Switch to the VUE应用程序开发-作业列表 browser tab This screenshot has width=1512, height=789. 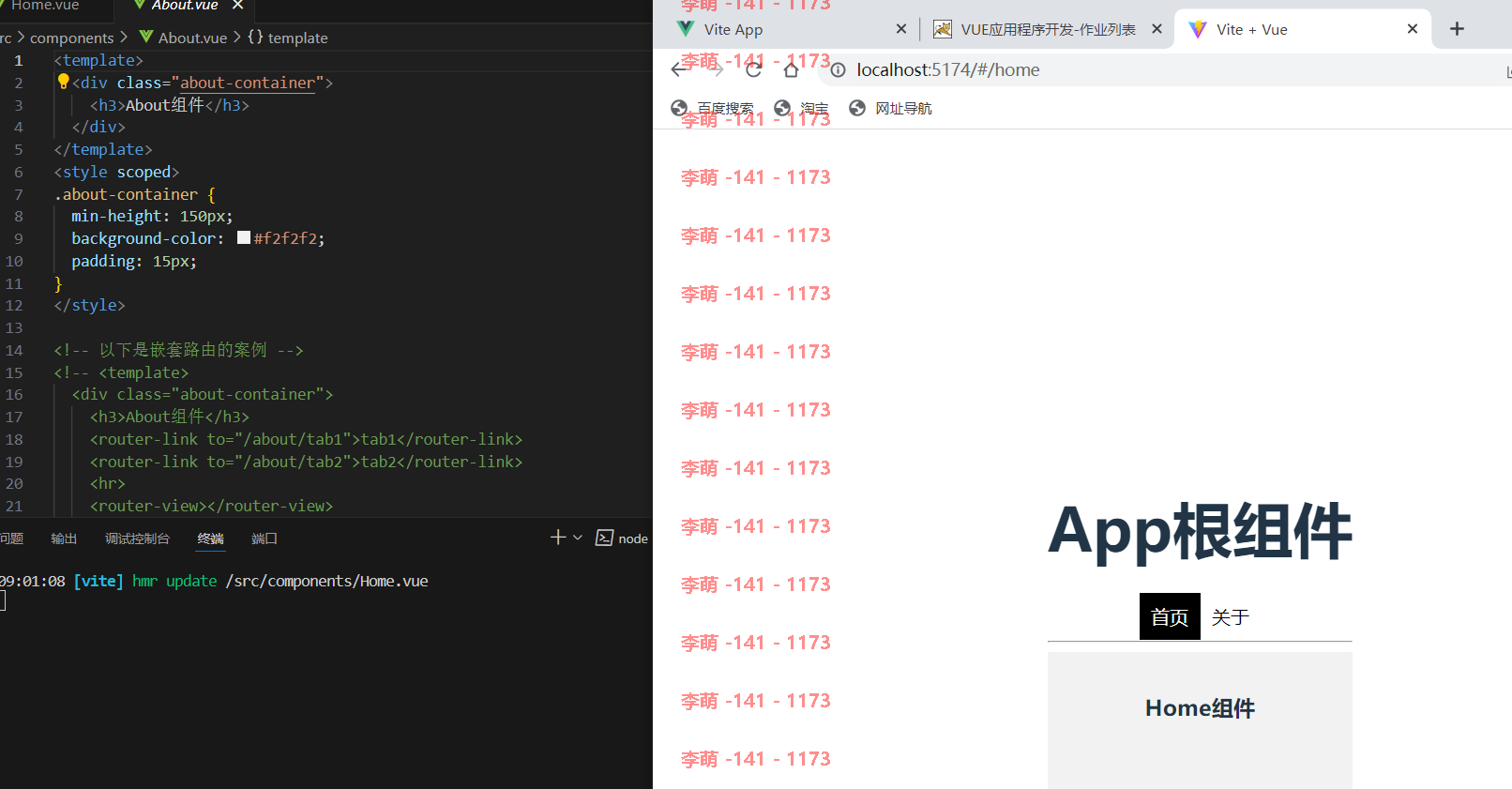pos(1048,29)
